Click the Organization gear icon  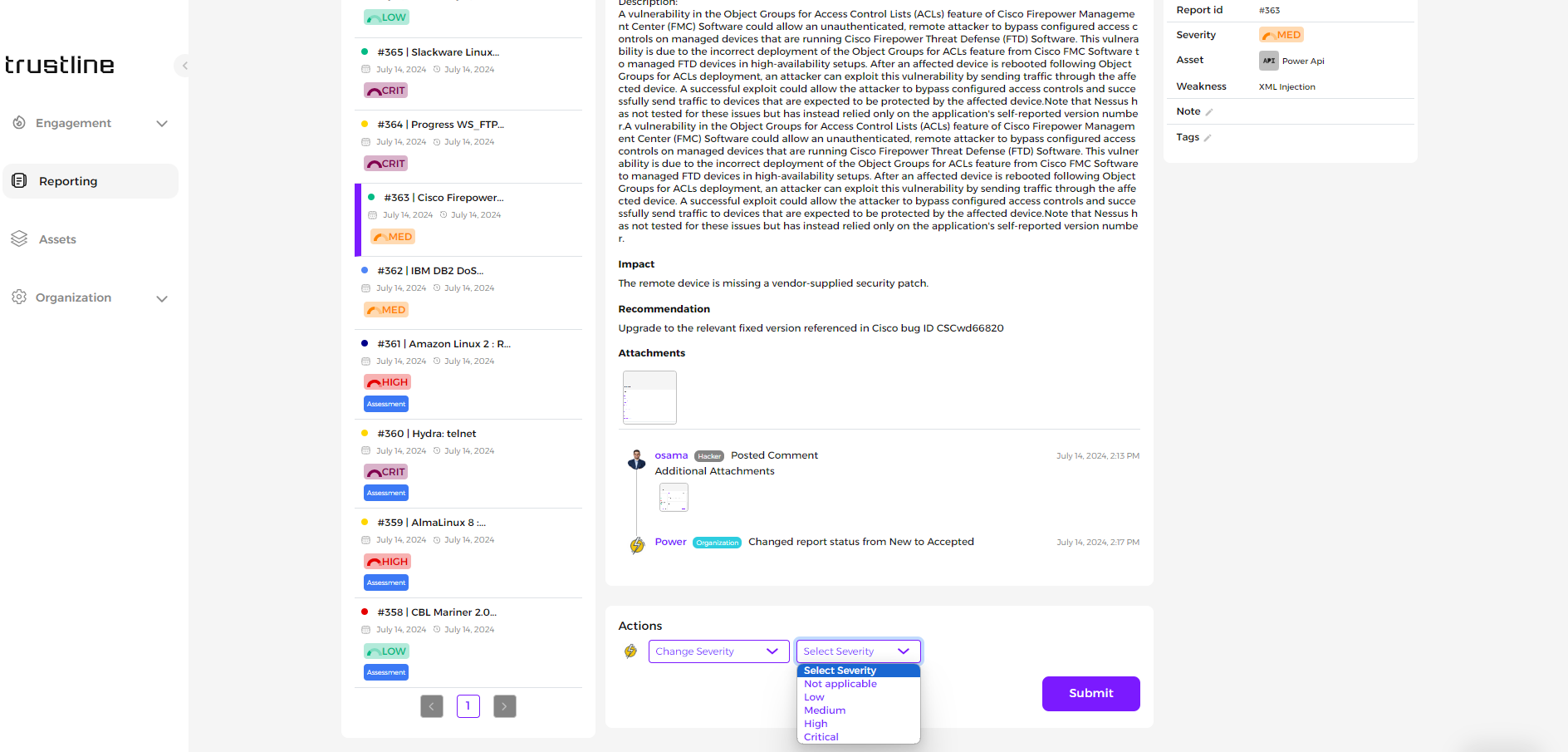point(19,297)
